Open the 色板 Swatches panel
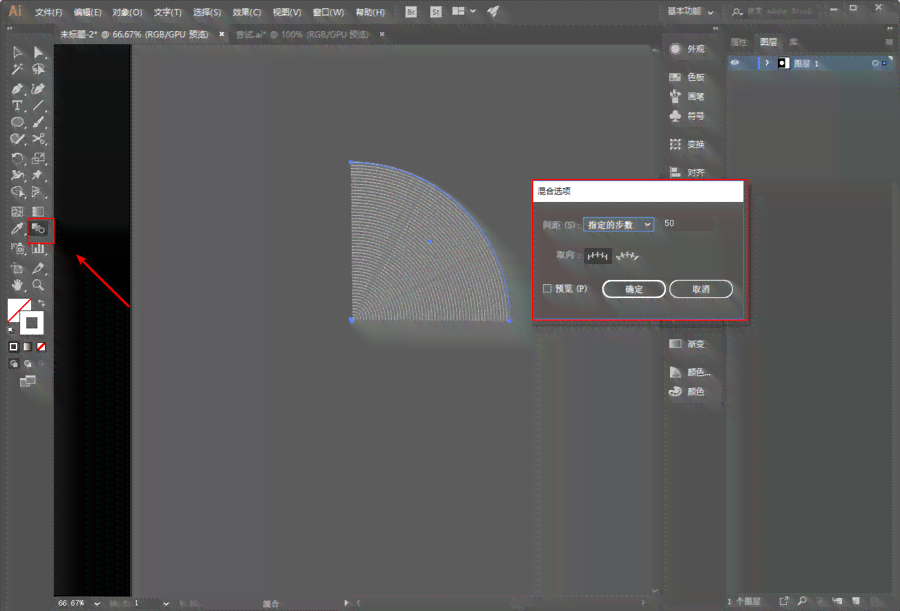Image resolution: width=900 pixels, height=611 pixels. [x=688, y=77]
